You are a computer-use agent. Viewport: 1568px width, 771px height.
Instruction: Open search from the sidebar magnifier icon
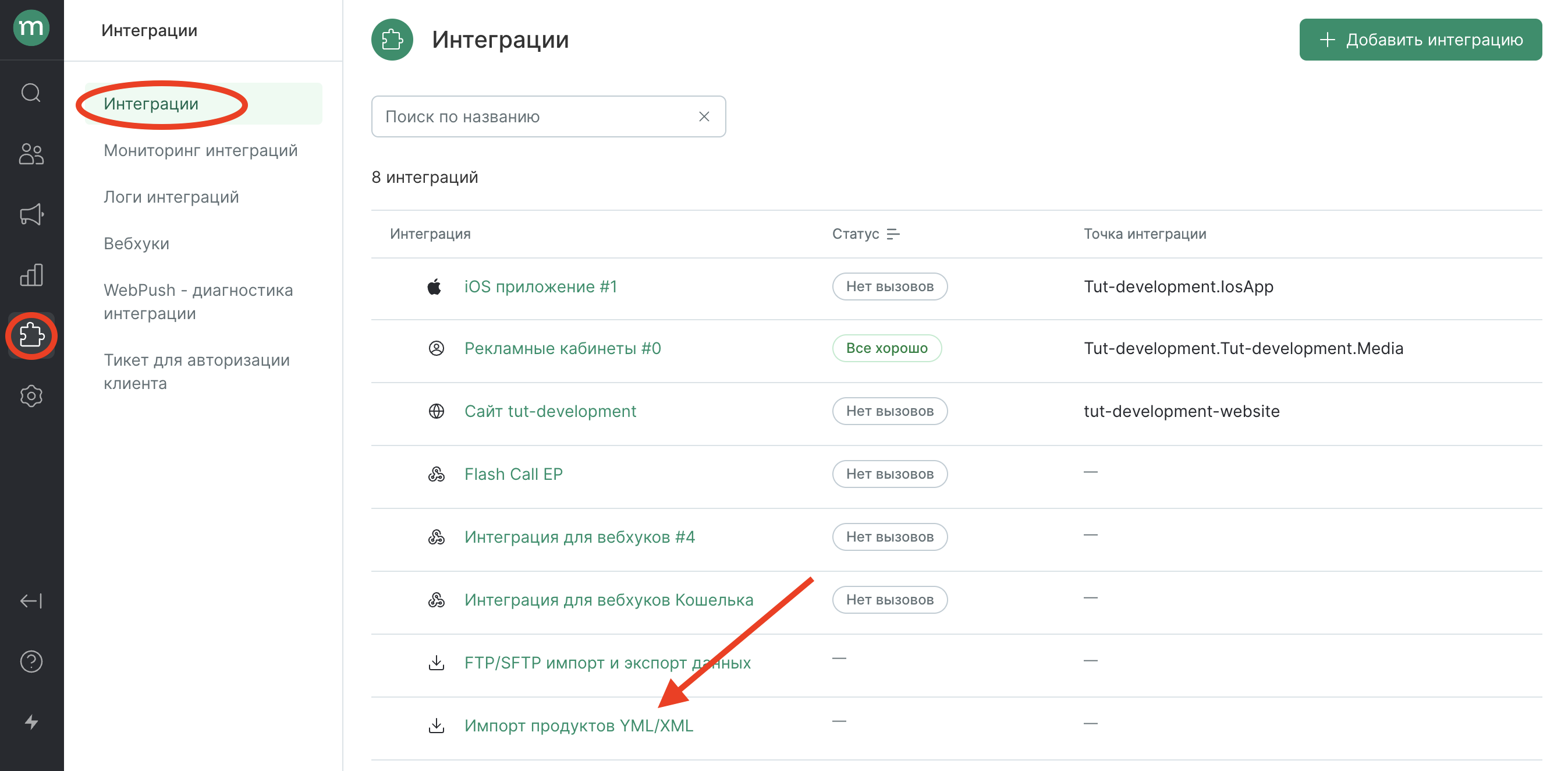(31, 93)
